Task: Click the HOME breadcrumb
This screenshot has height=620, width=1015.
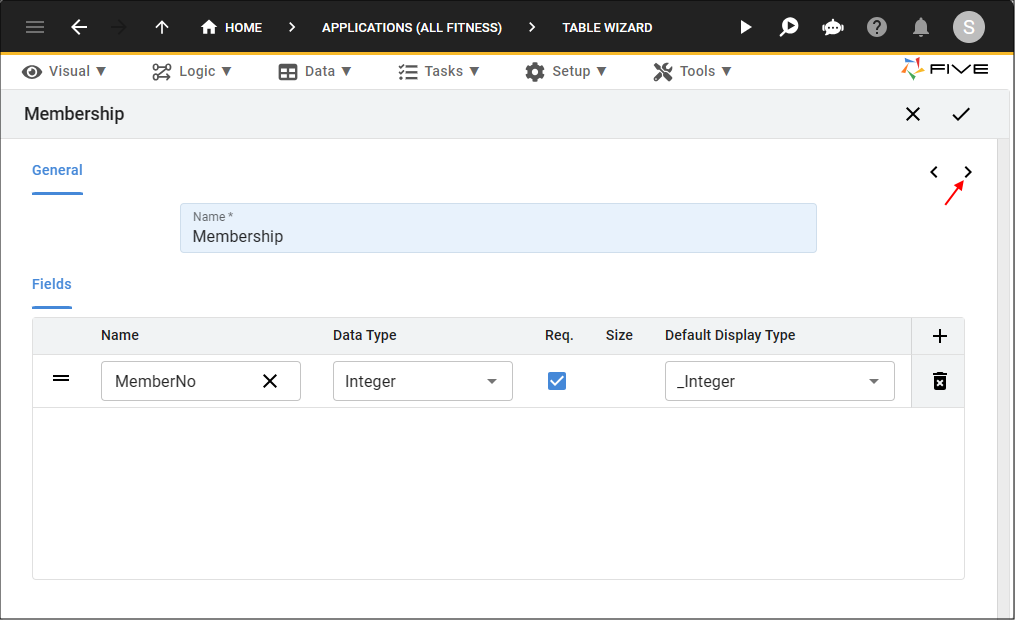Action: click(231, 27)
